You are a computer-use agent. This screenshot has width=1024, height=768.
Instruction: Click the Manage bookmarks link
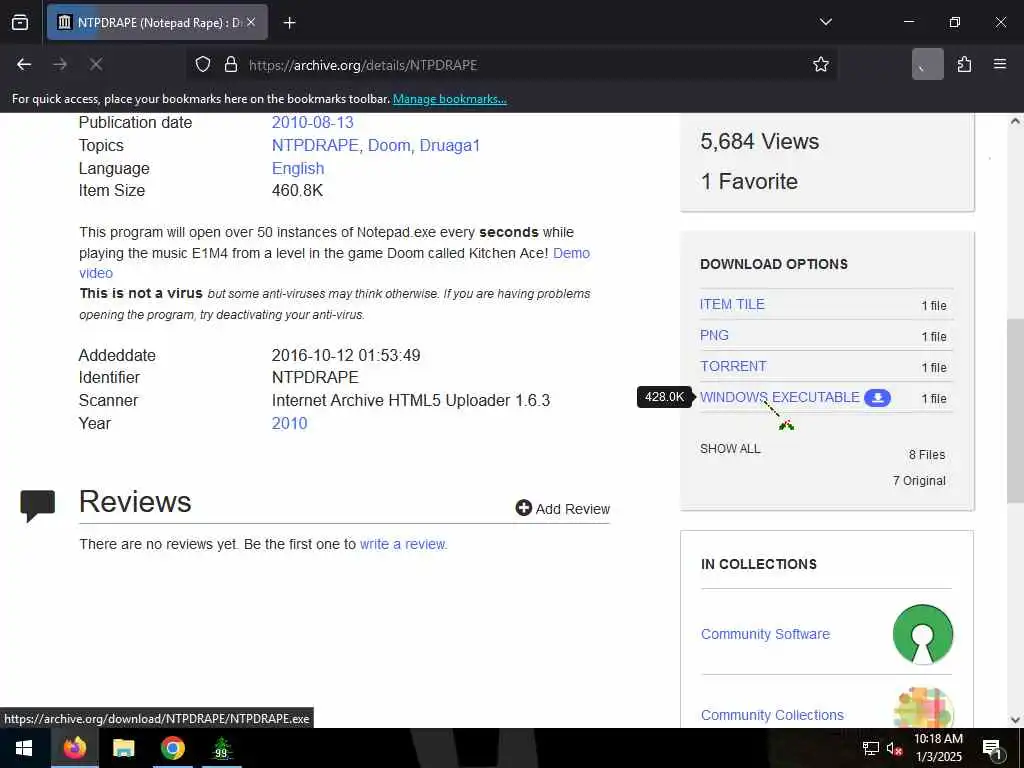[449, 99]
